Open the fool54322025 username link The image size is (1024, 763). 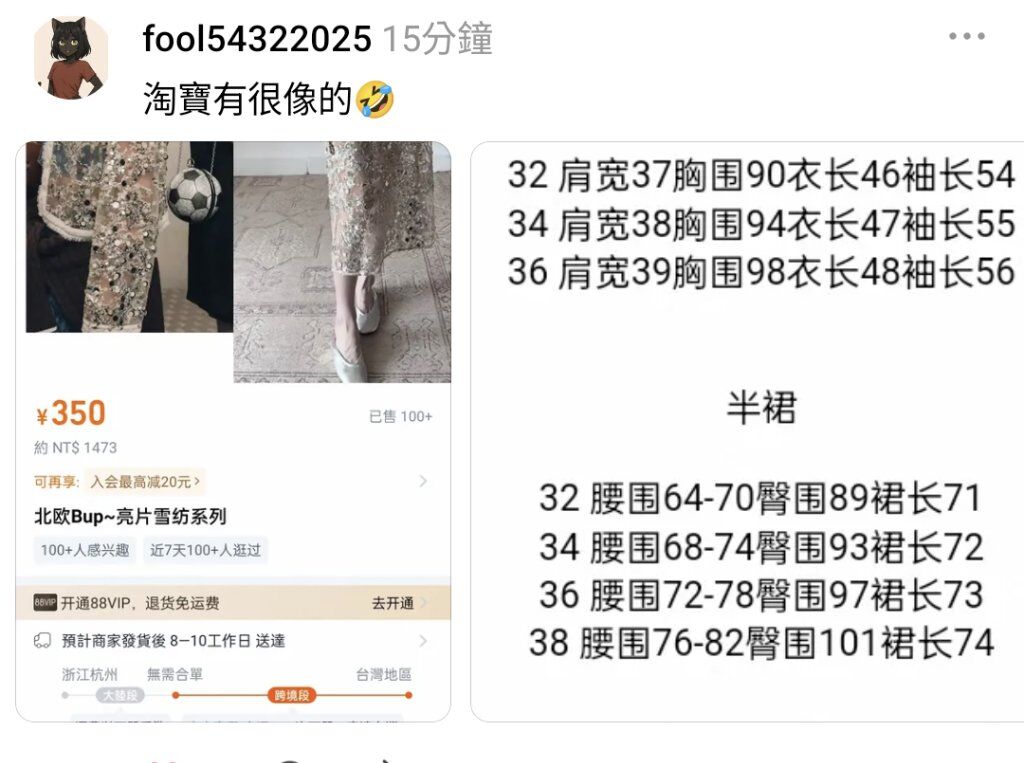257,38
